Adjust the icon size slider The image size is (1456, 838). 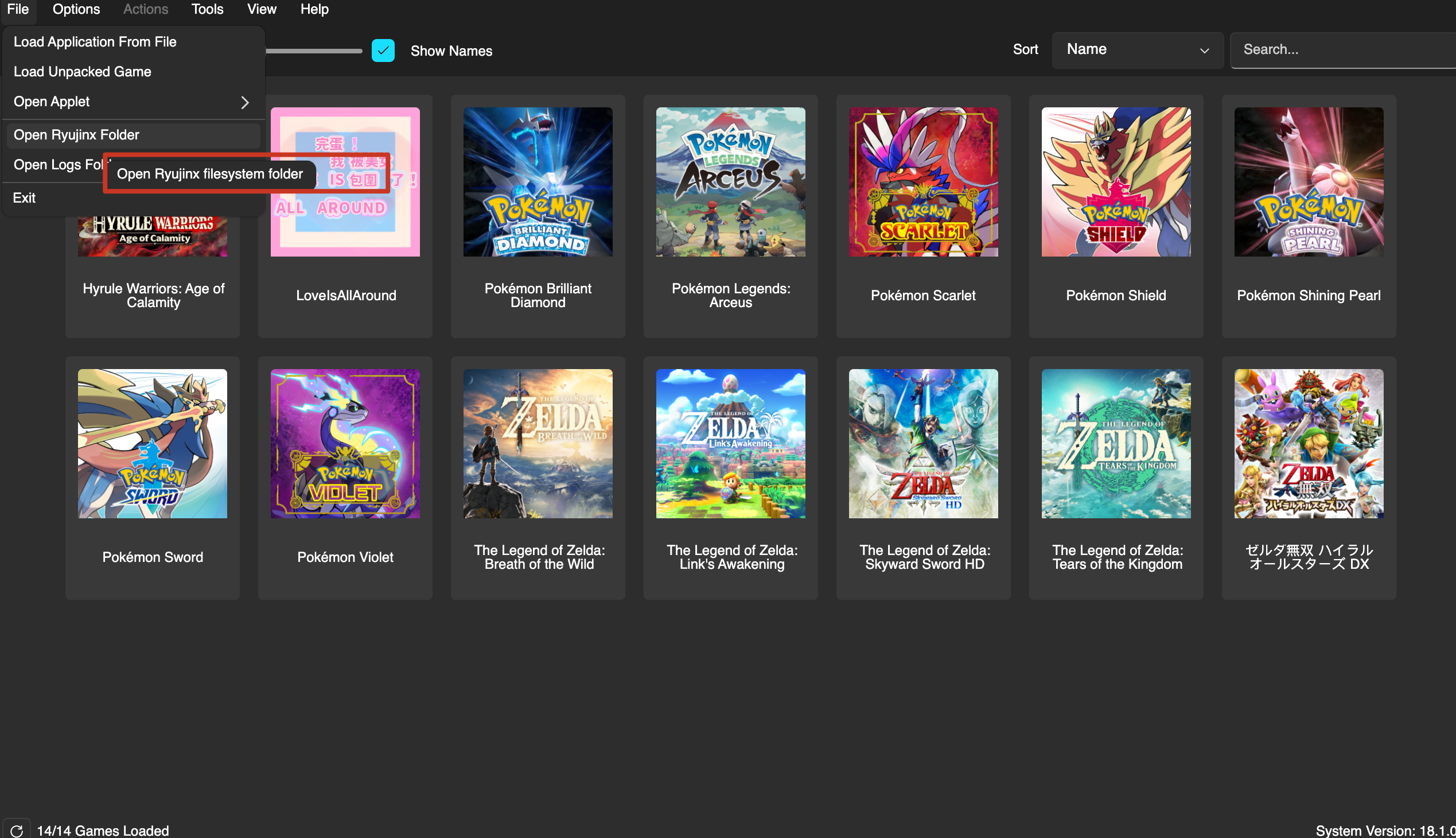point(314,51)
